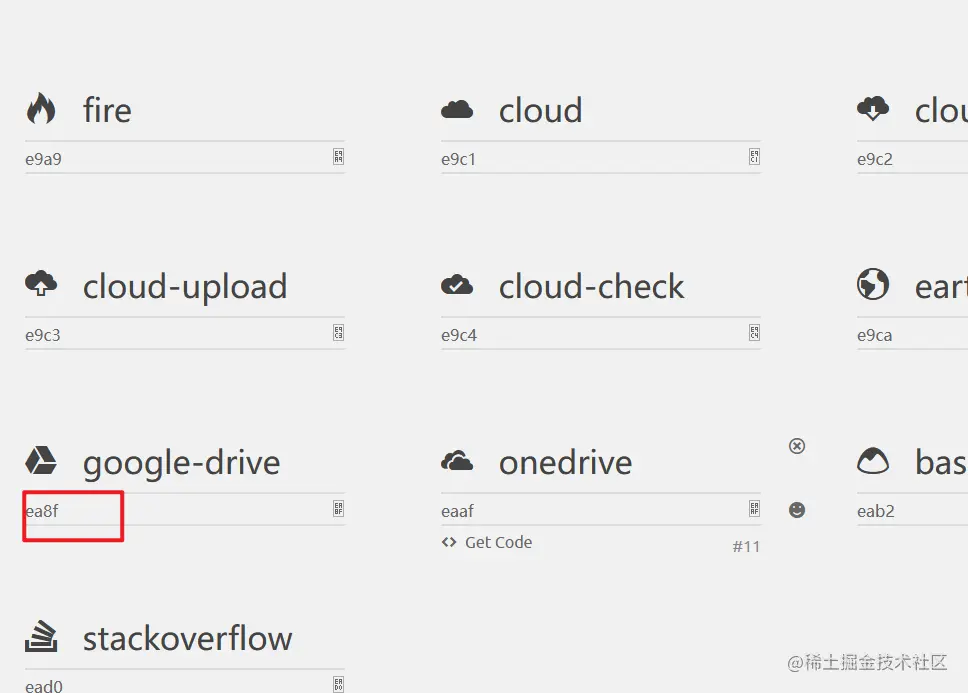Viewport: 968px width, 693px height.
Task: Click the google-drive icon
Action: (x=41, y=460)
